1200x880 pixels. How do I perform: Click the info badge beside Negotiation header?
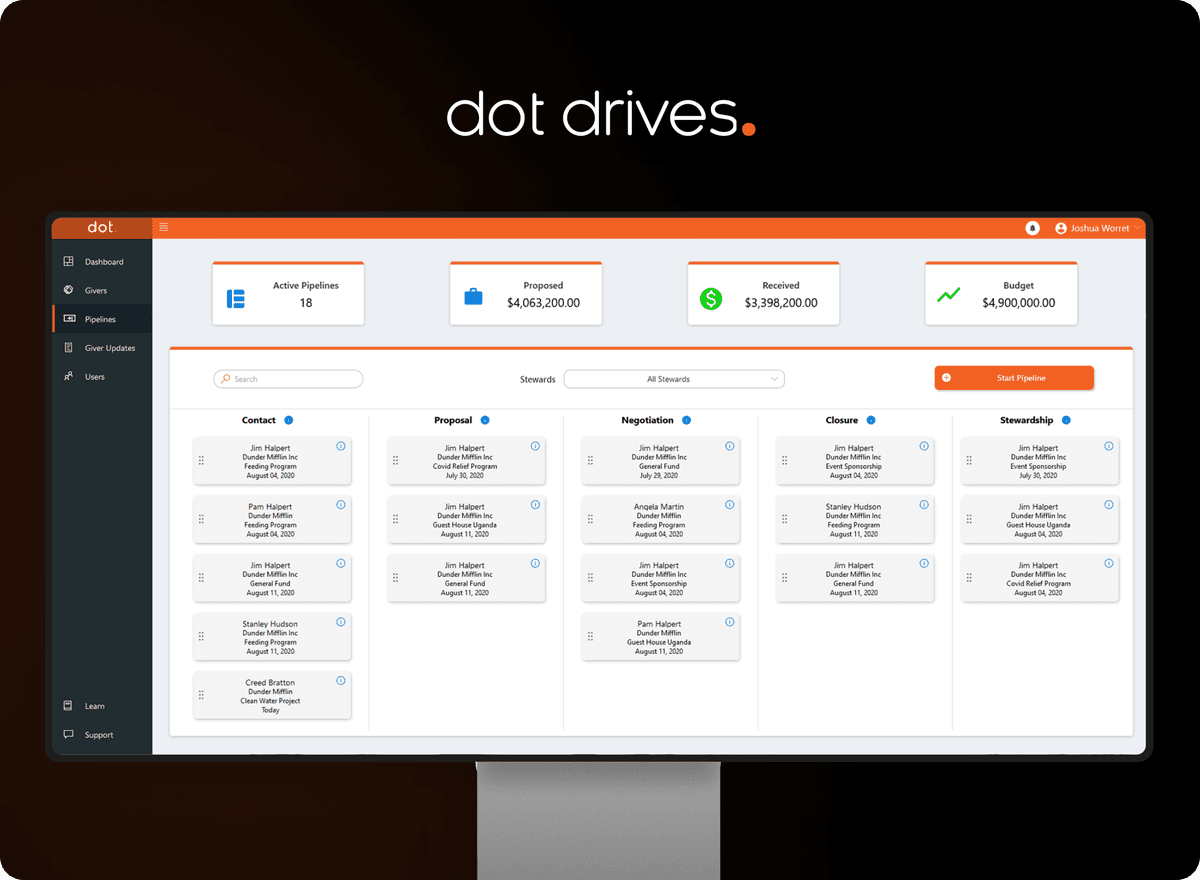pyautogui.click(x=687, y=420)
